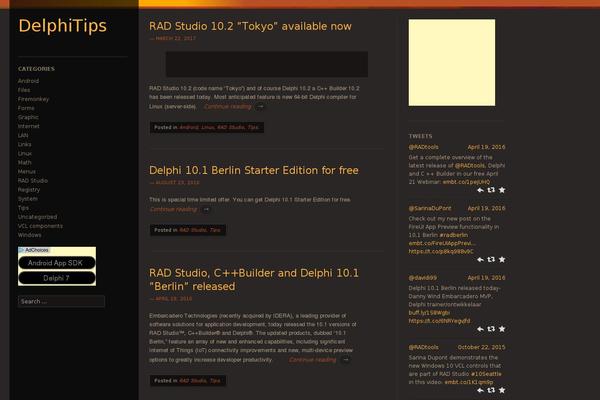The width and height of the screenshot is (600, 400).
Task: Favorite the @david99 tweet with the star
Action: pyautogui.click(x=502, y=329)
